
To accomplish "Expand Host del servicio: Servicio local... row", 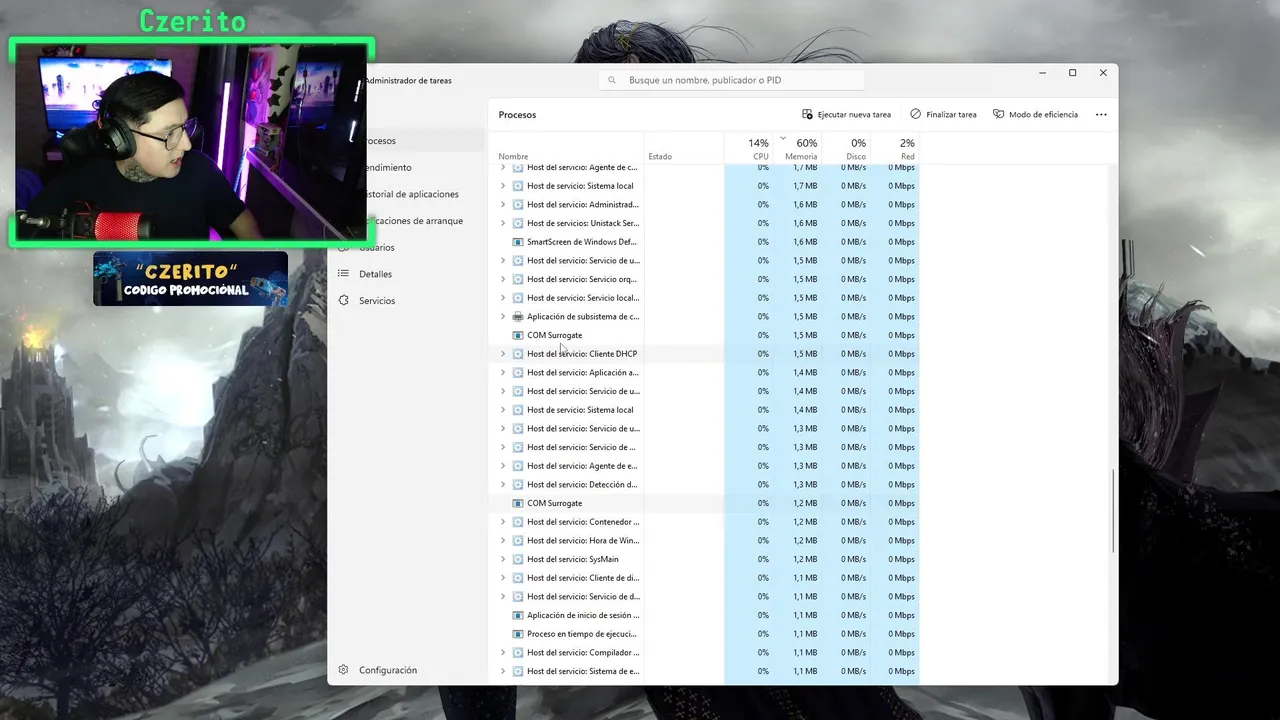I will pyautogui.click(x=503, y=298).
